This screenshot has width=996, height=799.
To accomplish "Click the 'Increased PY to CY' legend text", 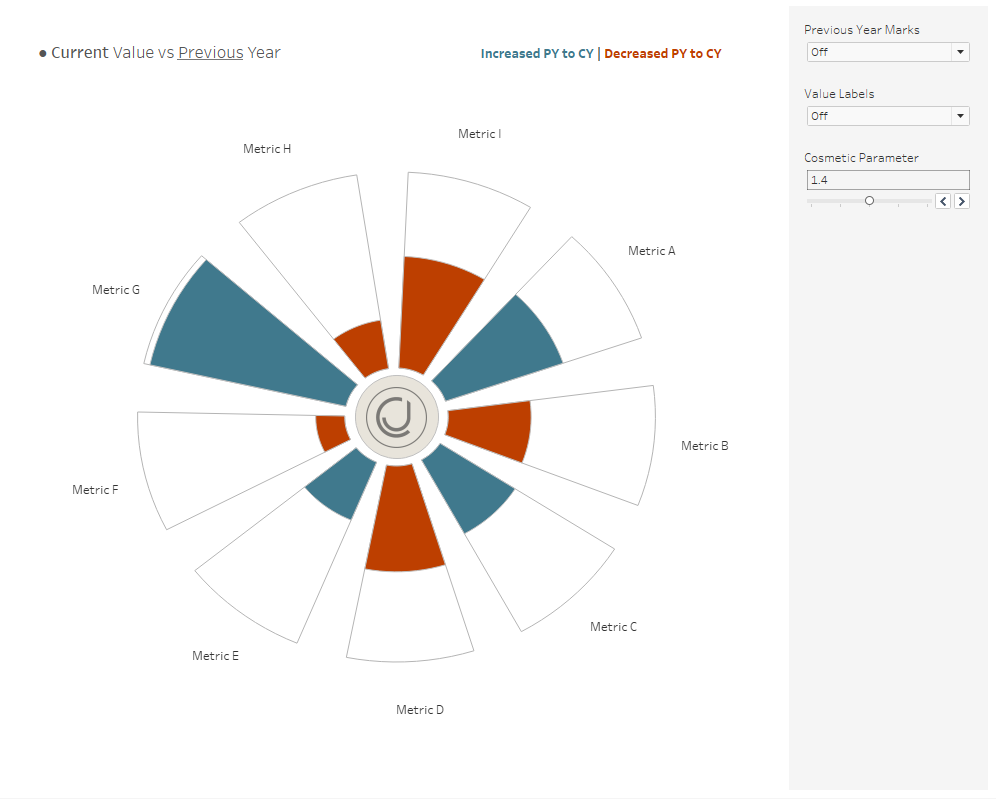I will click(x=536, y=54).
